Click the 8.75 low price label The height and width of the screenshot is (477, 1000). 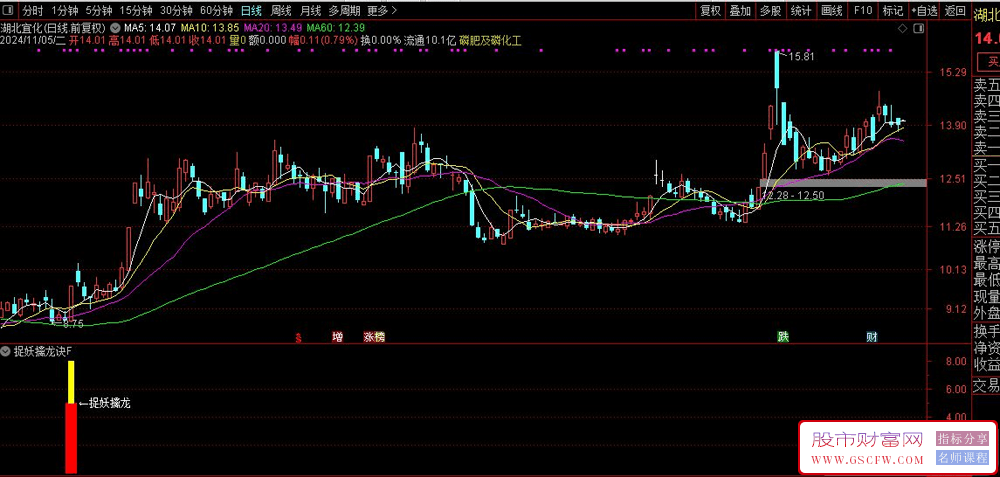coord(73,323)
